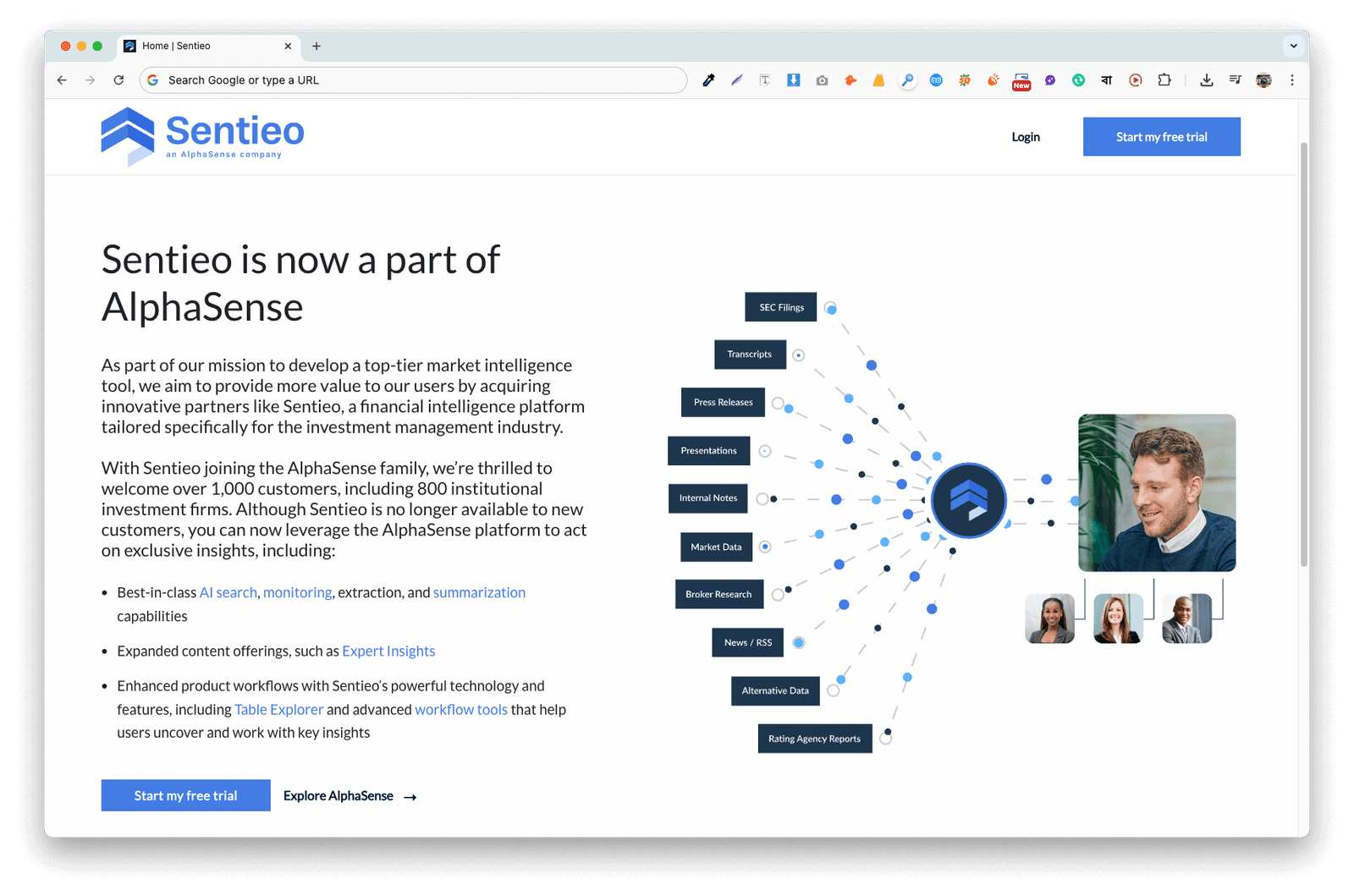Screen dimensions: 1354x896
Task: Open the Bengali letter extension
Action: (1107, 80)
